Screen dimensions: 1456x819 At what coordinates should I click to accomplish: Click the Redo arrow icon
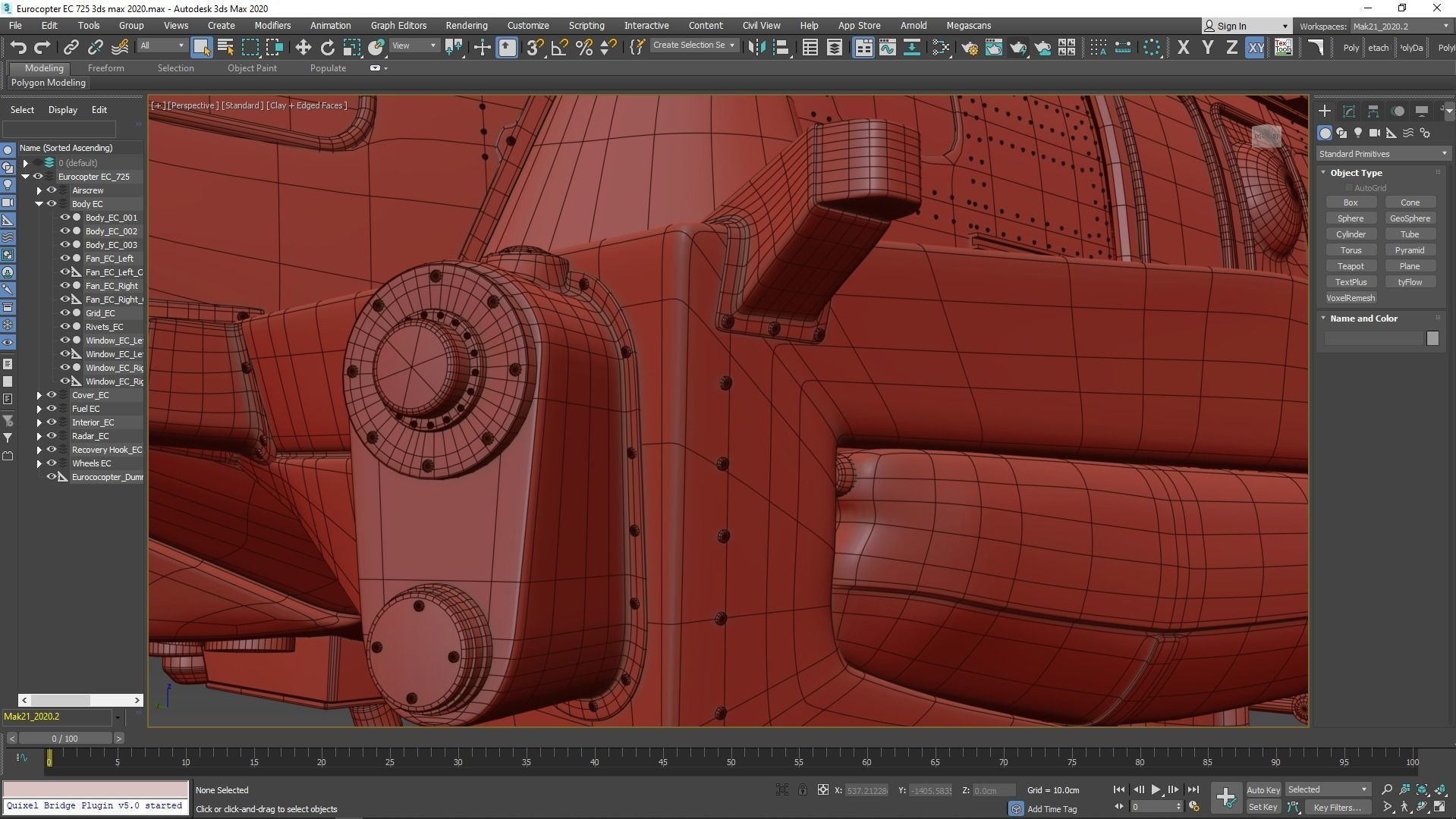[x=42, y=48]
